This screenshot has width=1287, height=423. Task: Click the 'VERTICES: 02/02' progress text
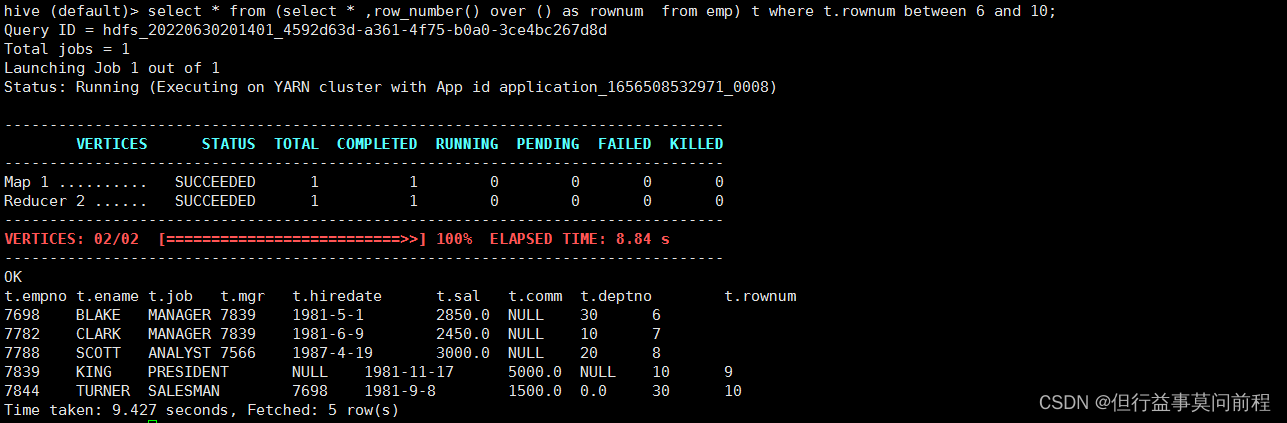[72, 239]
